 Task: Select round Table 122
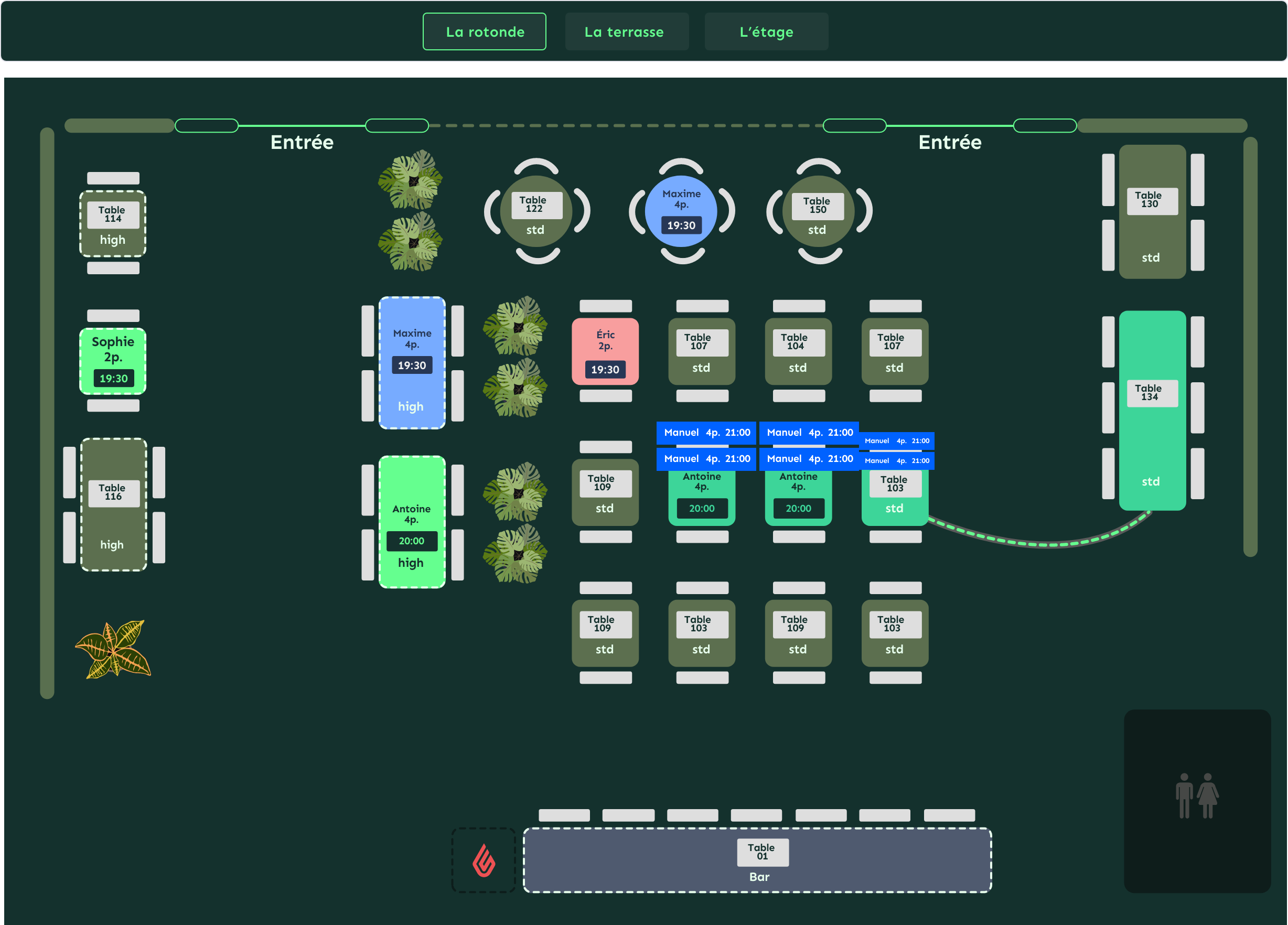536,211
